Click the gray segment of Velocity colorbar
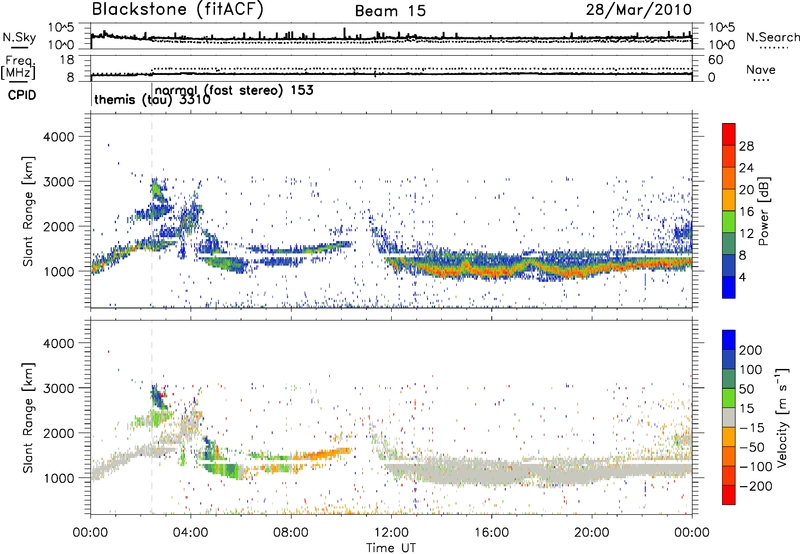The height and width of the screenshot is (554, 800). 729,417
